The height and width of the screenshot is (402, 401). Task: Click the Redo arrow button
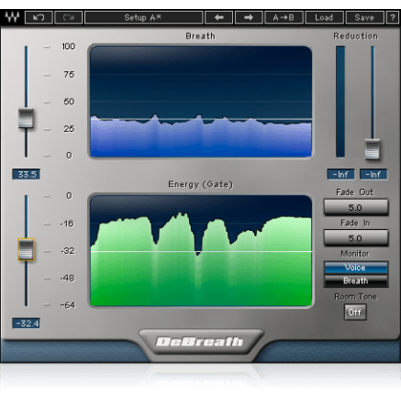[68, 17]
